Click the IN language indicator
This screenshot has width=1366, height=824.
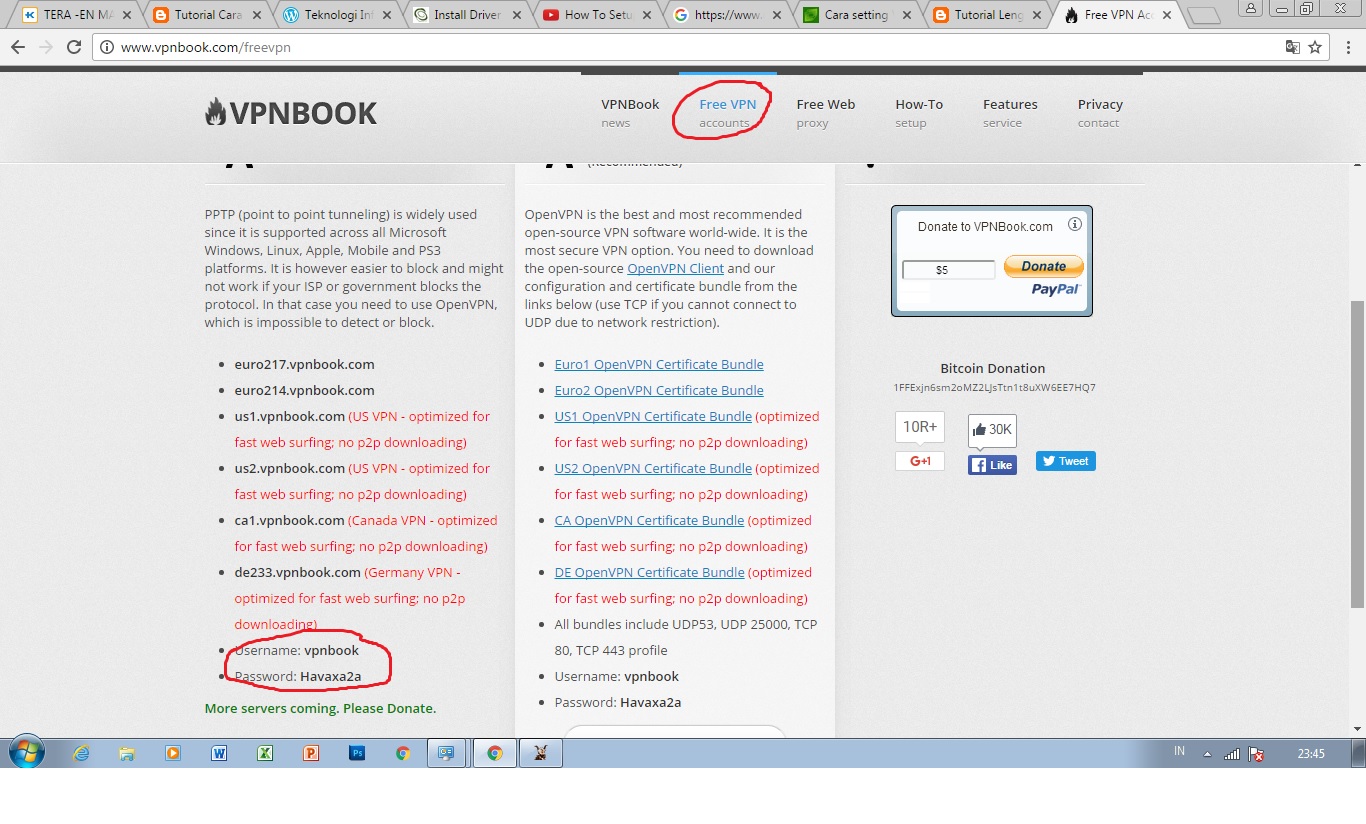(1179, 752)
